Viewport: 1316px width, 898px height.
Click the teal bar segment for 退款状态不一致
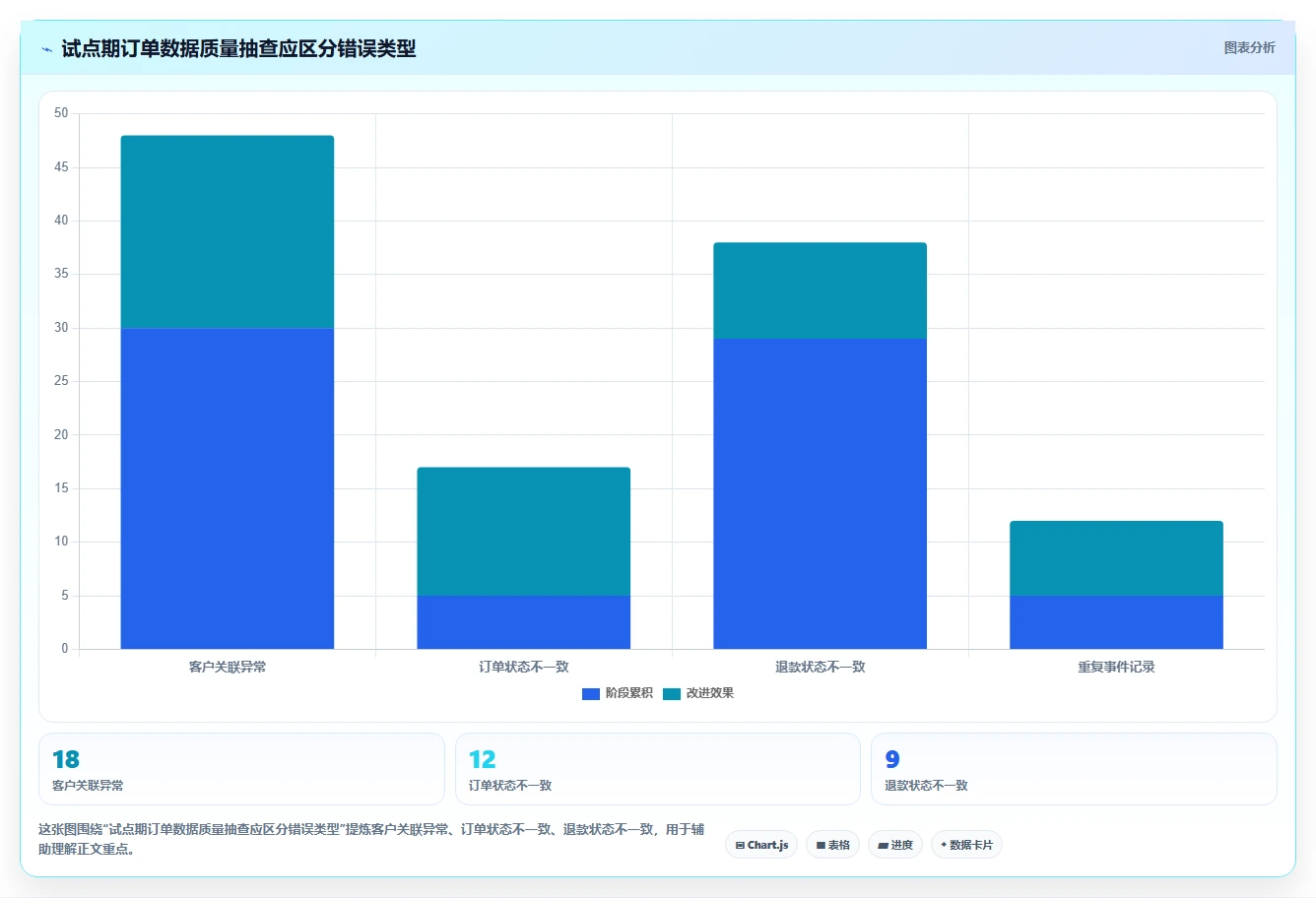[821, 290]
